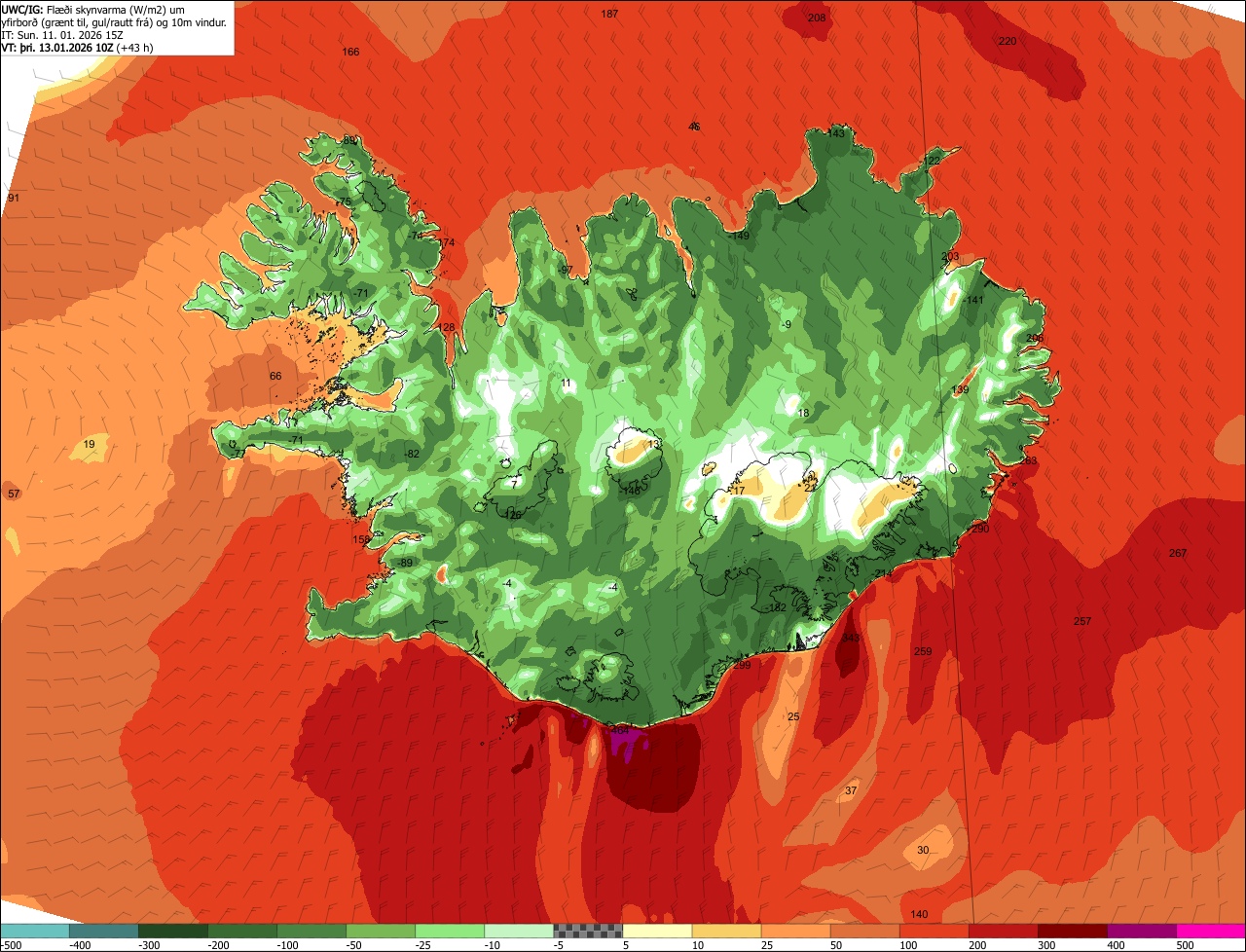Click the value 11 in central-north Iceland

tap(567, 383)
